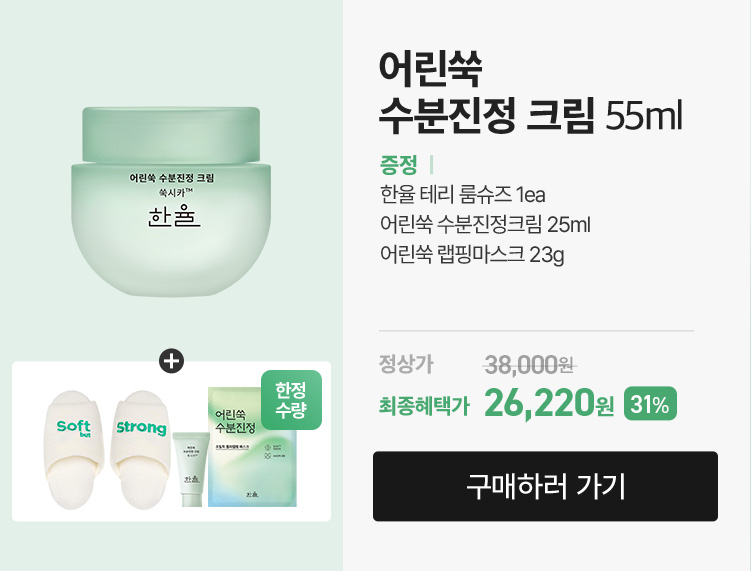Click the 한율 brand logo on jar
This screenshot has height=571, width=751.
(x=173, y=217)
